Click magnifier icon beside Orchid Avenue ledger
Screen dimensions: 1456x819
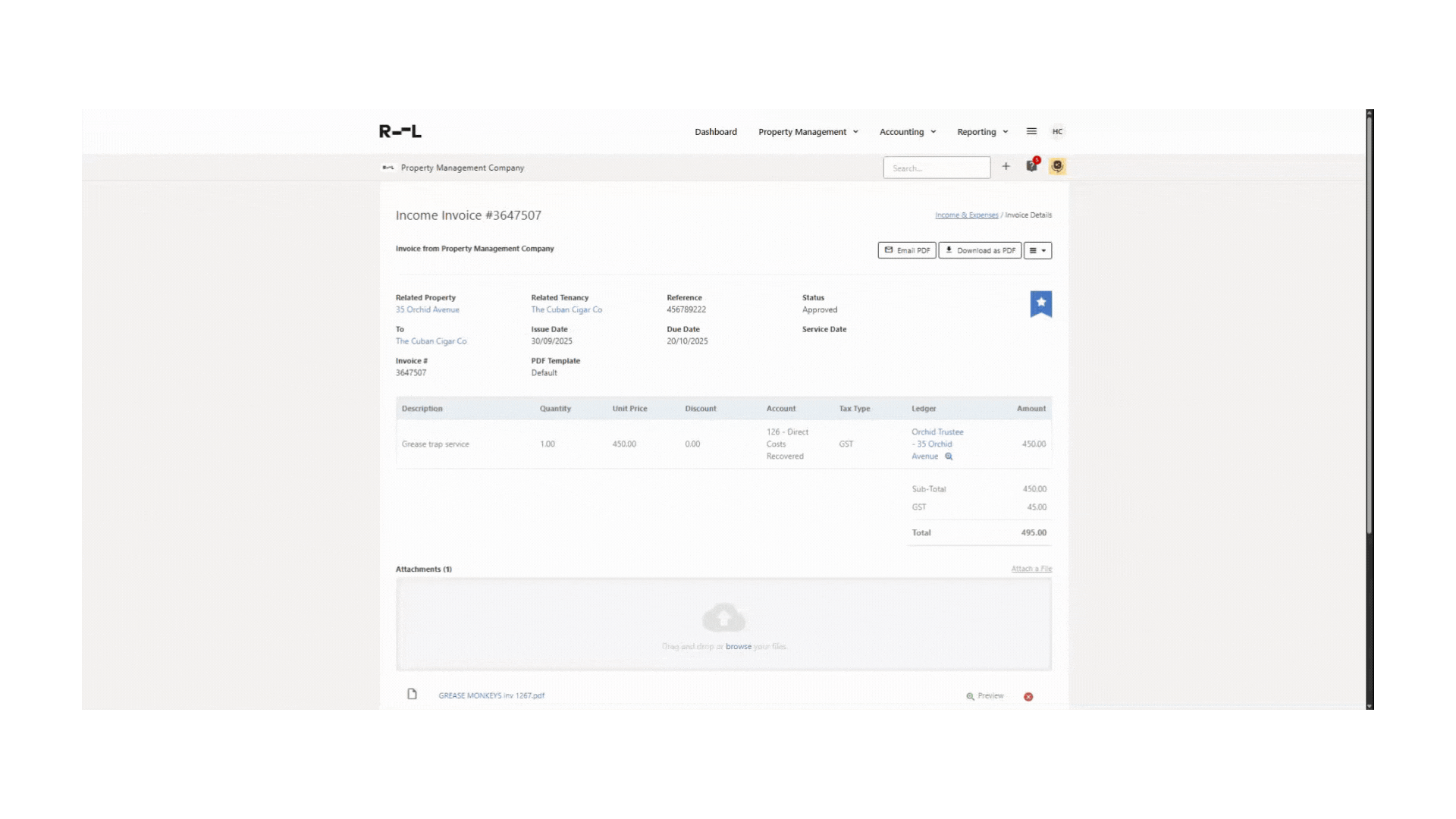(949, 457)
